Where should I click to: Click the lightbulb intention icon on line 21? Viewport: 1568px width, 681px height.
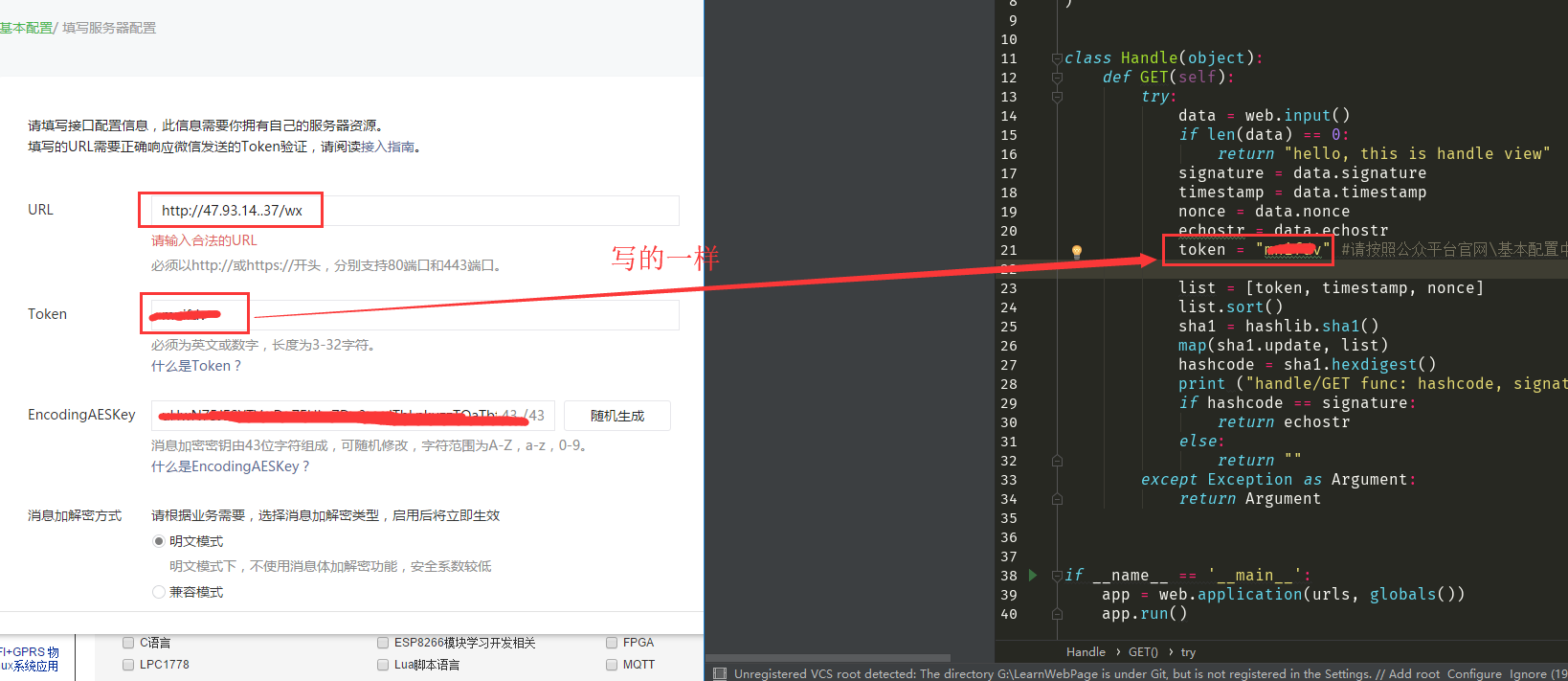point(1076,251)
